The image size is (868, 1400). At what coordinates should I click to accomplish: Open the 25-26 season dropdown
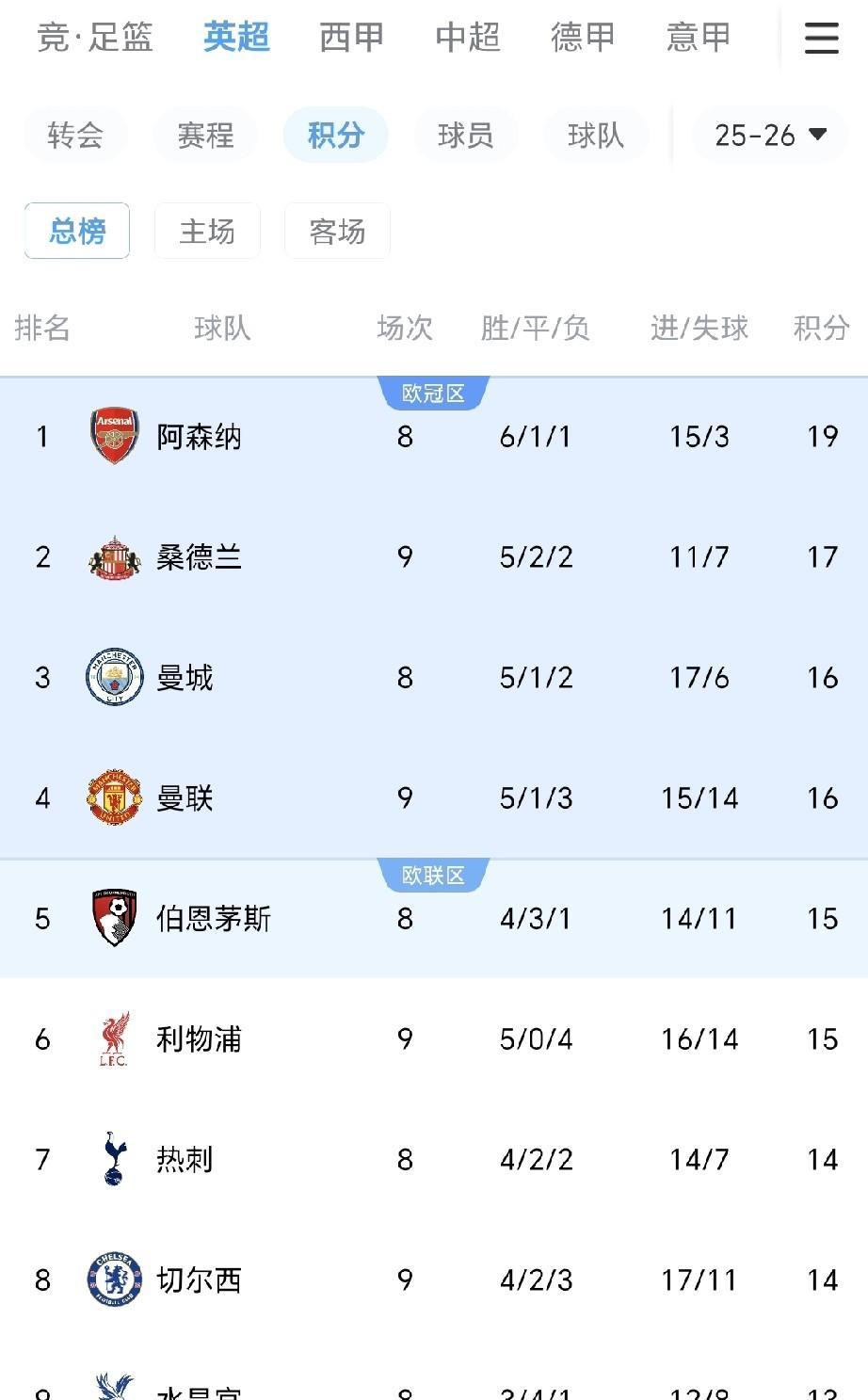[770, 136]
